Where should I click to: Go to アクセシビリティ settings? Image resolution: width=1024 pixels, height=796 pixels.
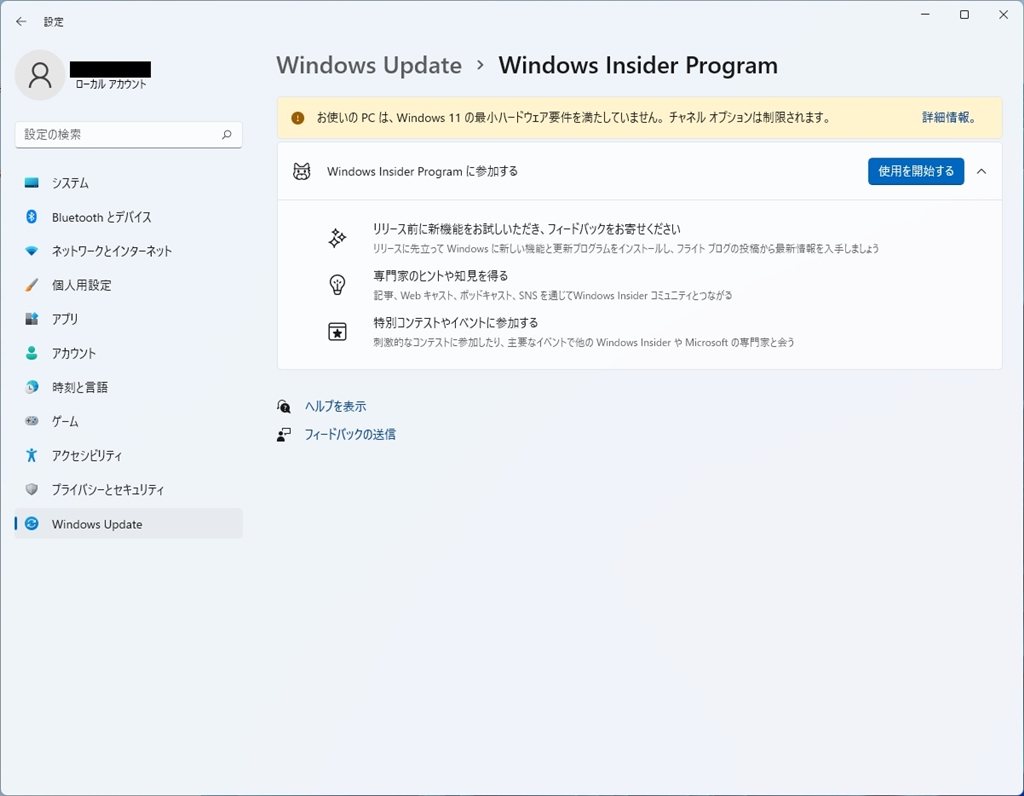coord(129,455)
